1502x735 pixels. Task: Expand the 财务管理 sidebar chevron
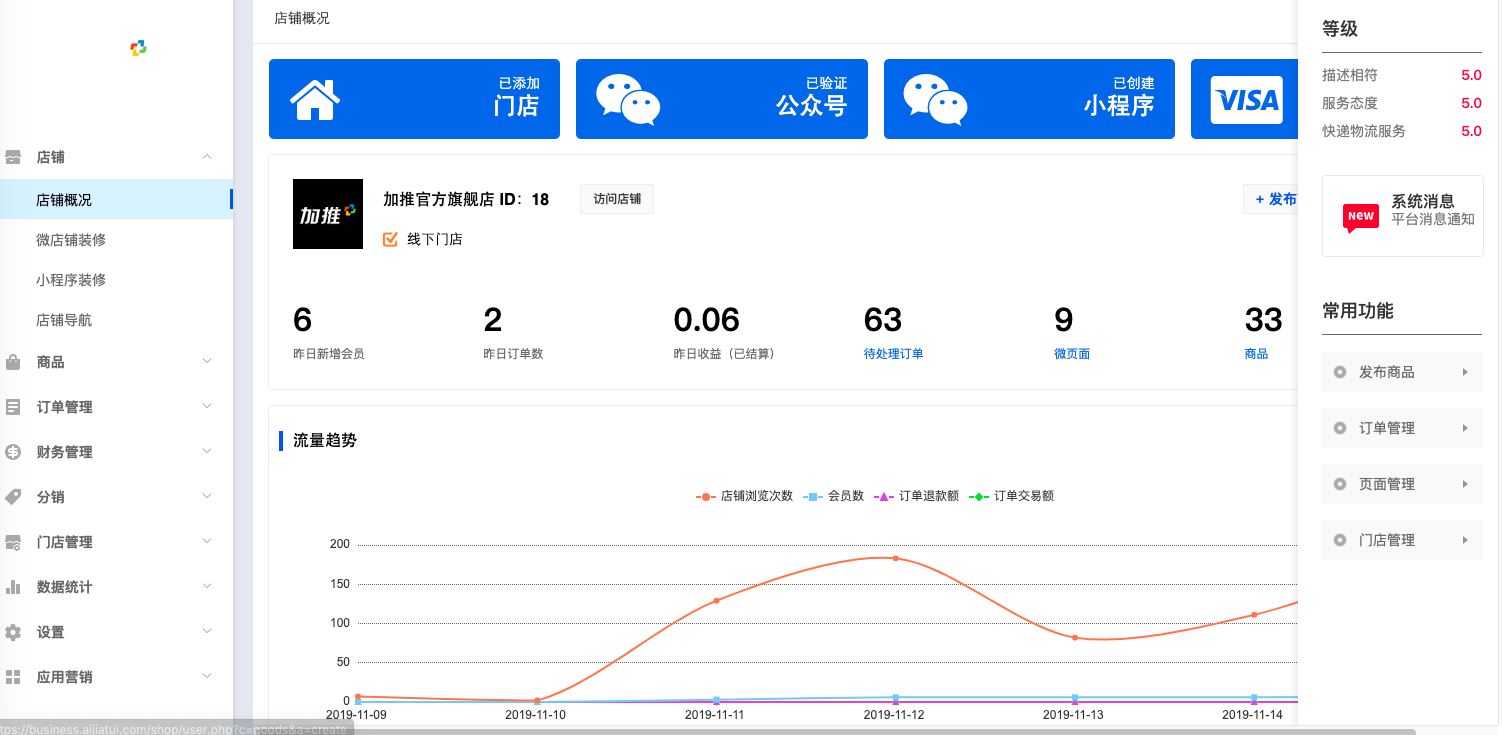click(x=207, y=451)
